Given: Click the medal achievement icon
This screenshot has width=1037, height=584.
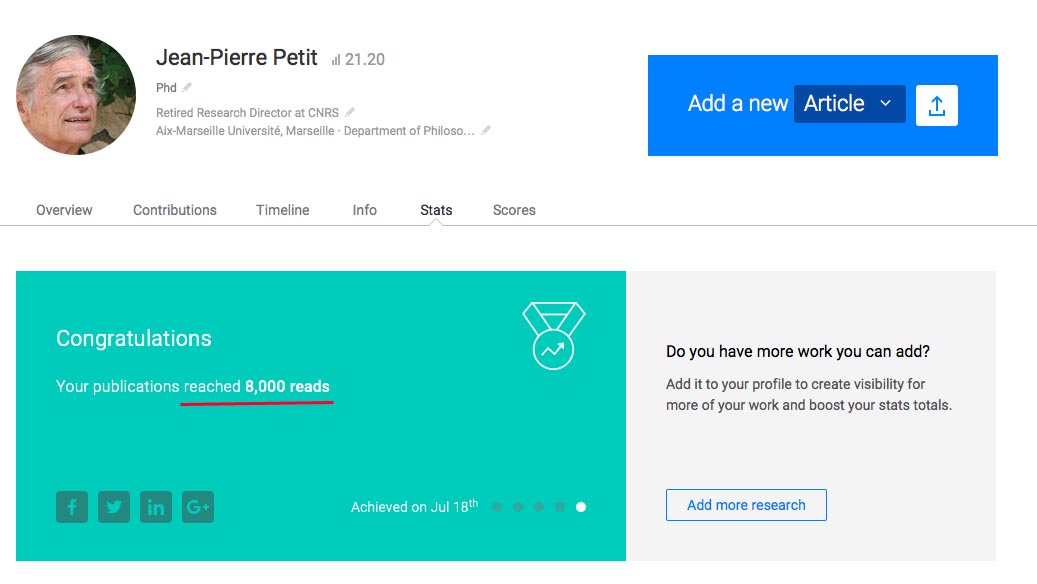Looking at the screenshot, I should (554, 336).
